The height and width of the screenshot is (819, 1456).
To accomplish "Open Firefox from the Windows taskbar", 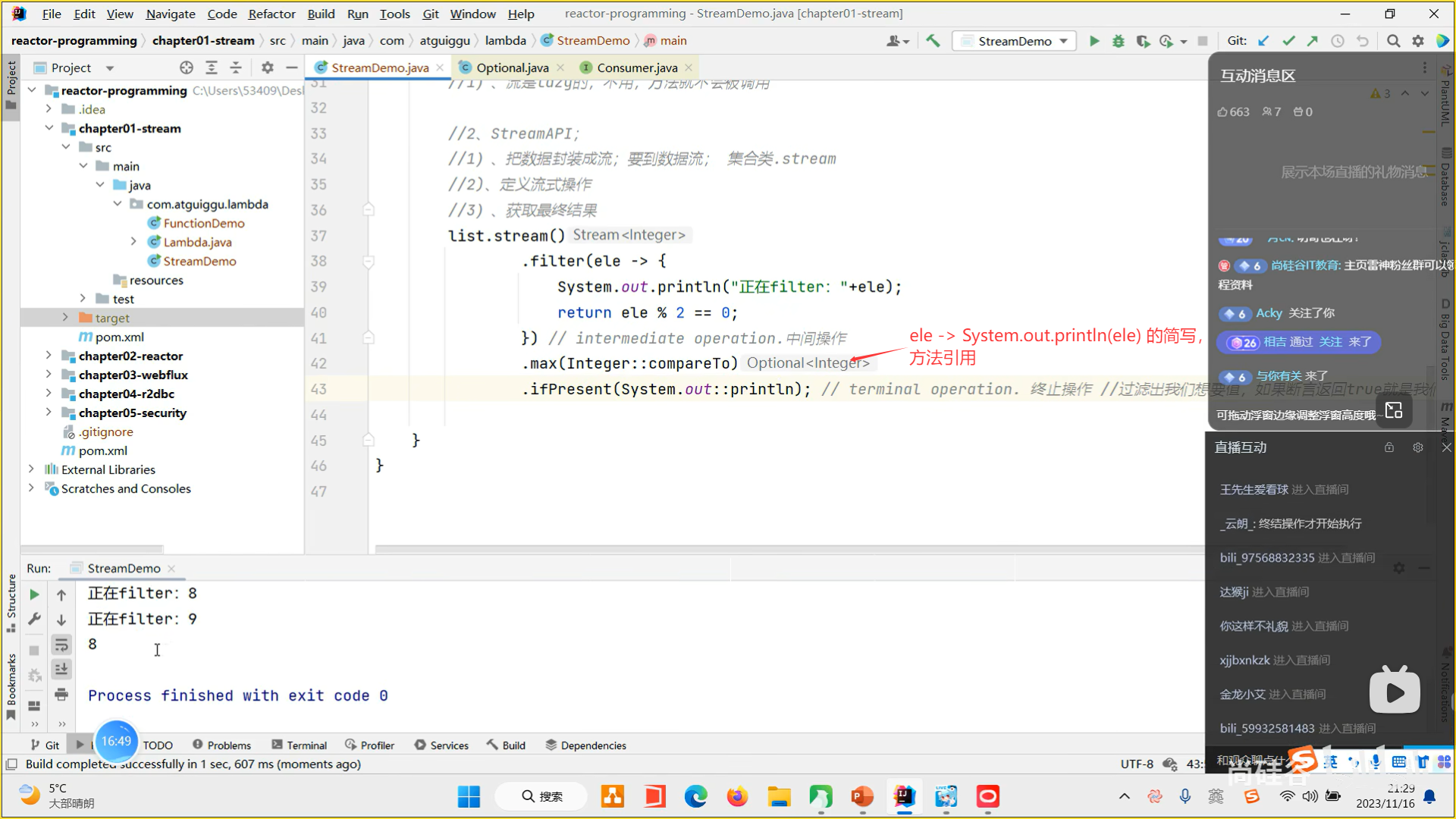I will pyautogui.click(x=736, y=796).
